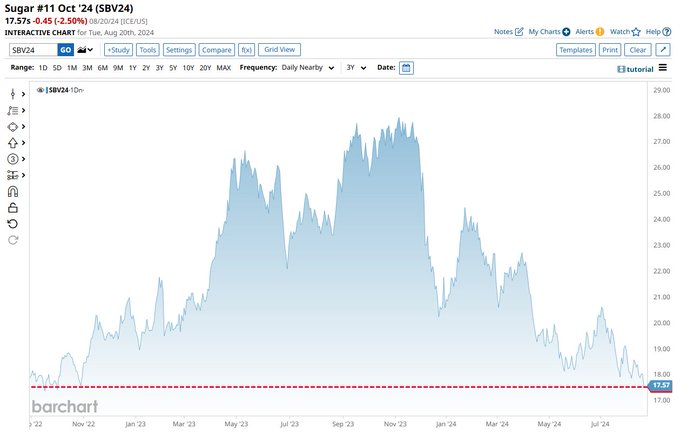Viewport: 680px width, 436px height.
Task: Click the 17.57 price marker tag
Action: pos(660,385)
